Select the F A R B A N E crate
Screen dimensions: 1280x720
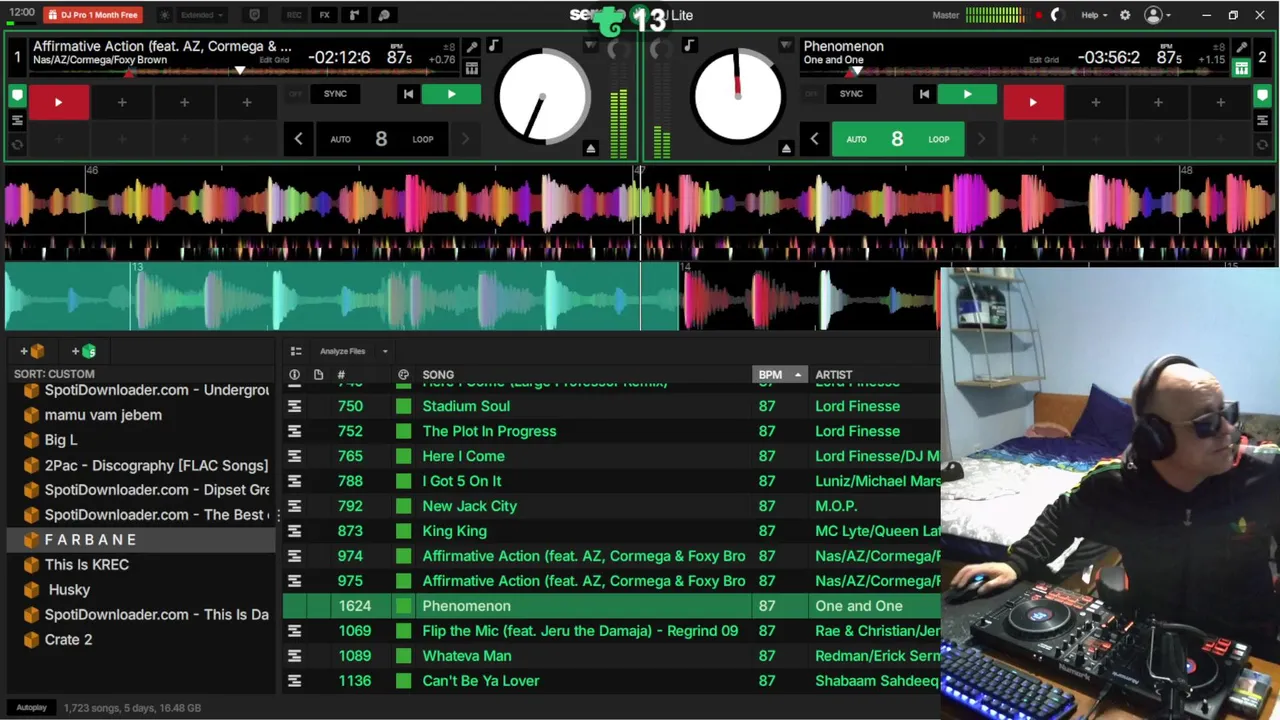[x=140, y=540]
